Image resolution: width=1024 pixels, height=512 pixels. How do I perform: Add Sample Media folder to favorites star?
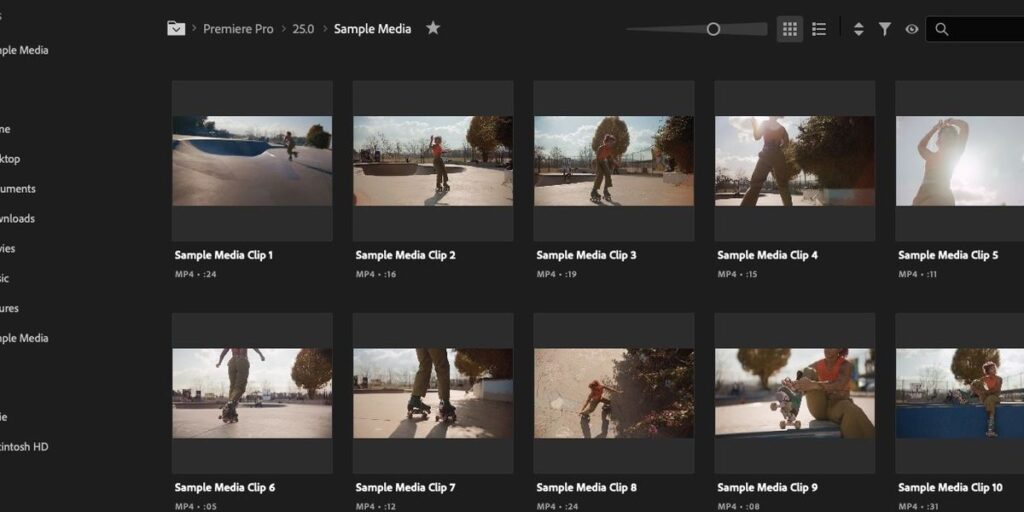coord(433,28)
